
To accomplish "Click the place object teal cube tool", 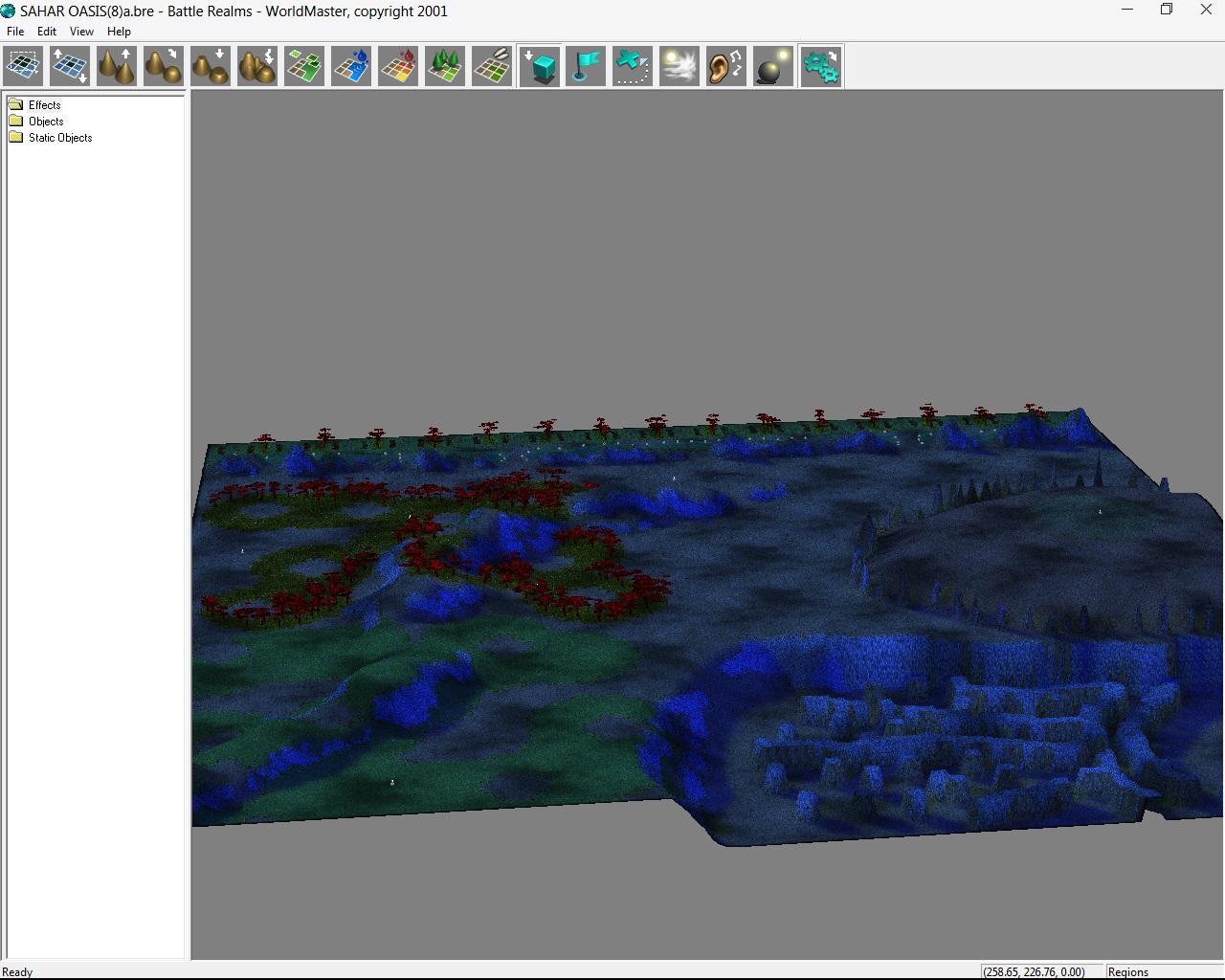I will pos(540,67).
